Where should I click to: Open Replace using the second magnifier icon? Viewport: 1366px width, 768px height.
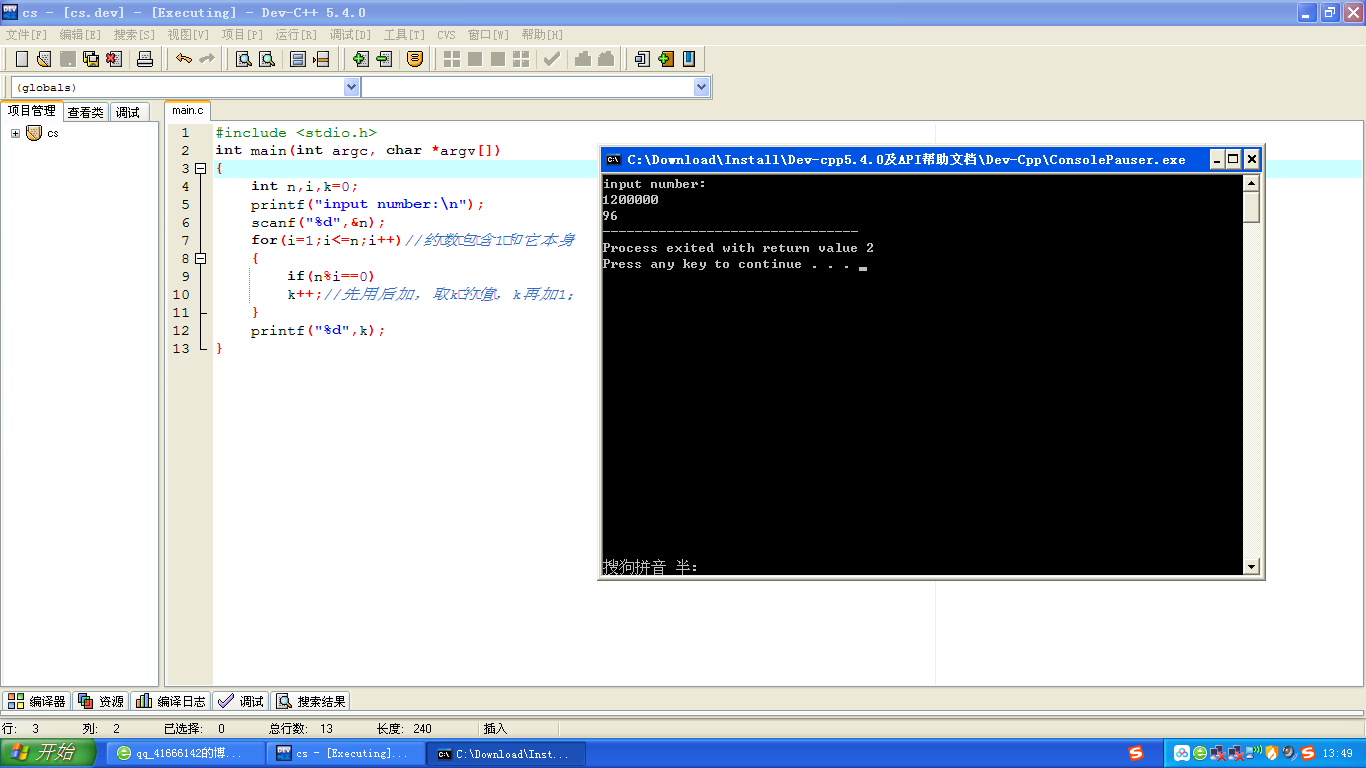(267, 59)
